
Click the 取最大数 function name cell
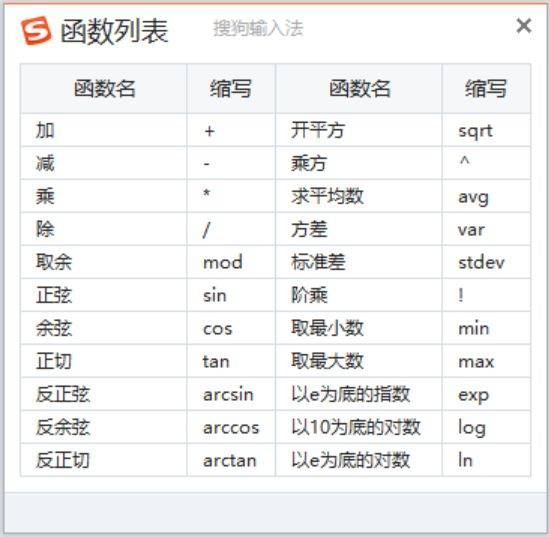point(359,361)
